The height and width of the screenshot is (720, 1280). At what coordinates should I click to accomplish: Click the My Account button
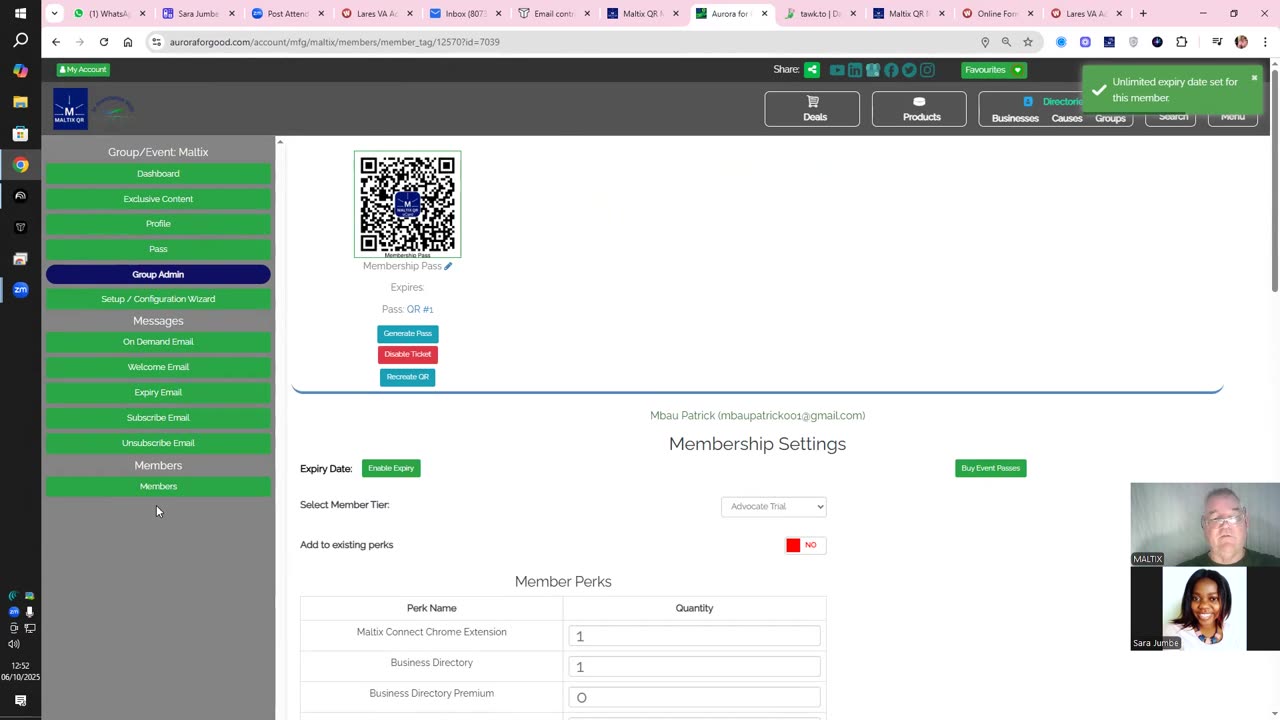click(83, 70)
